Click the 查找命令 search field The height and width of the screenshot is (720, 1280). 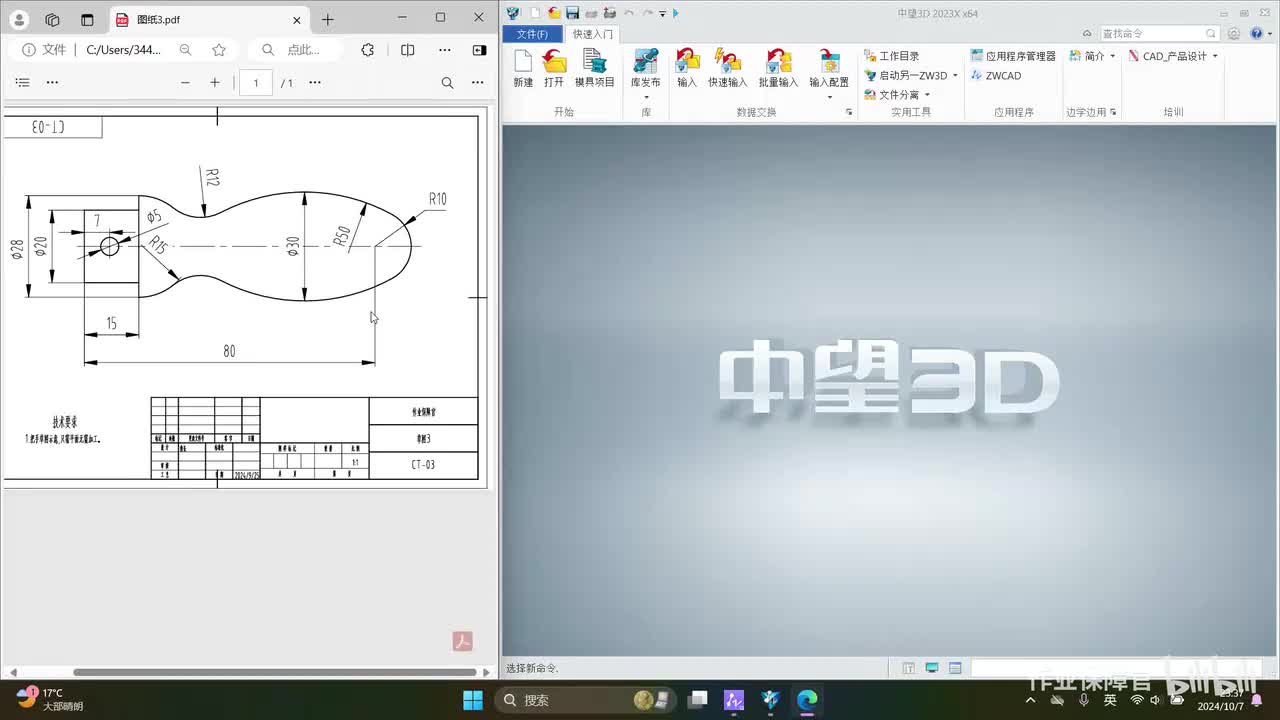1158,33
